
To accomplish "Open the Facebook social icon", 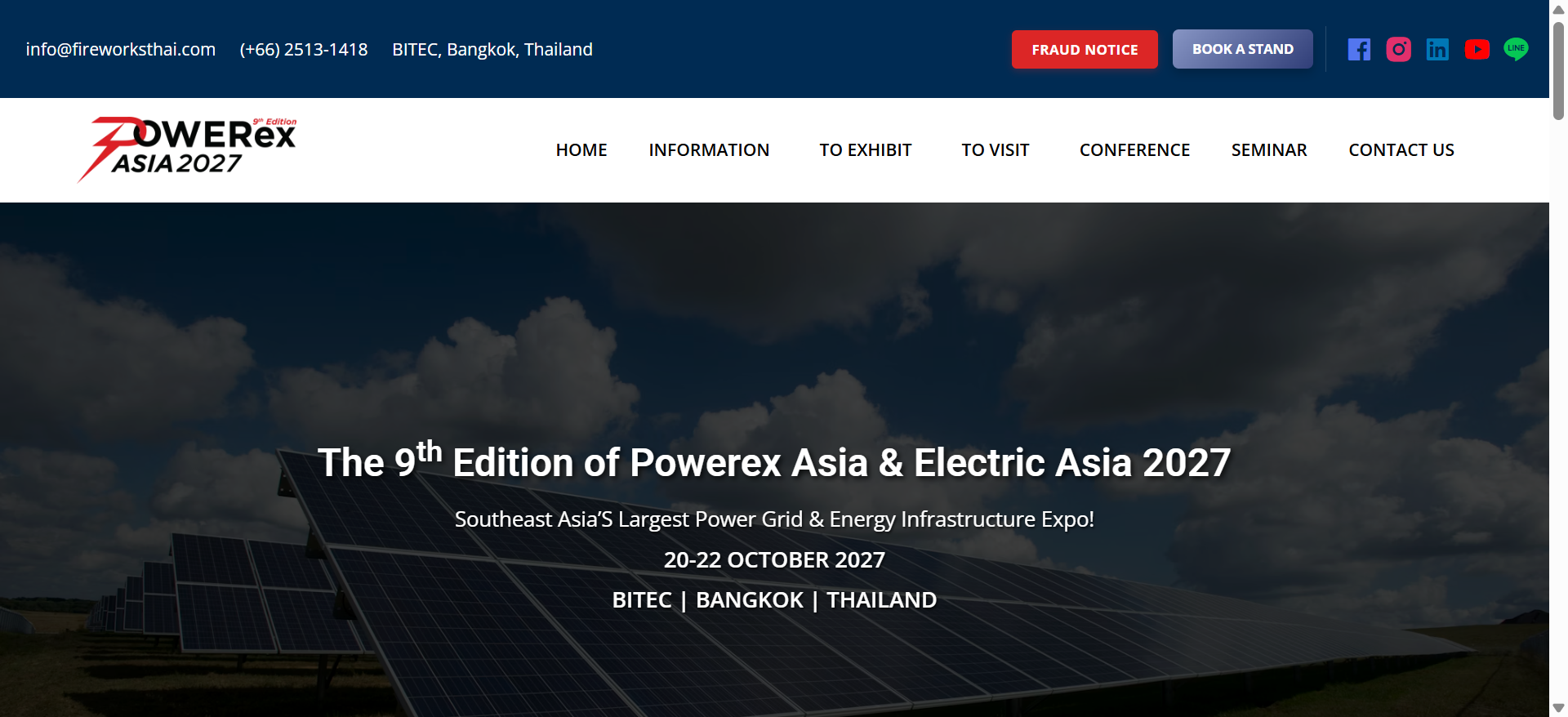I will click(1359, 50).
